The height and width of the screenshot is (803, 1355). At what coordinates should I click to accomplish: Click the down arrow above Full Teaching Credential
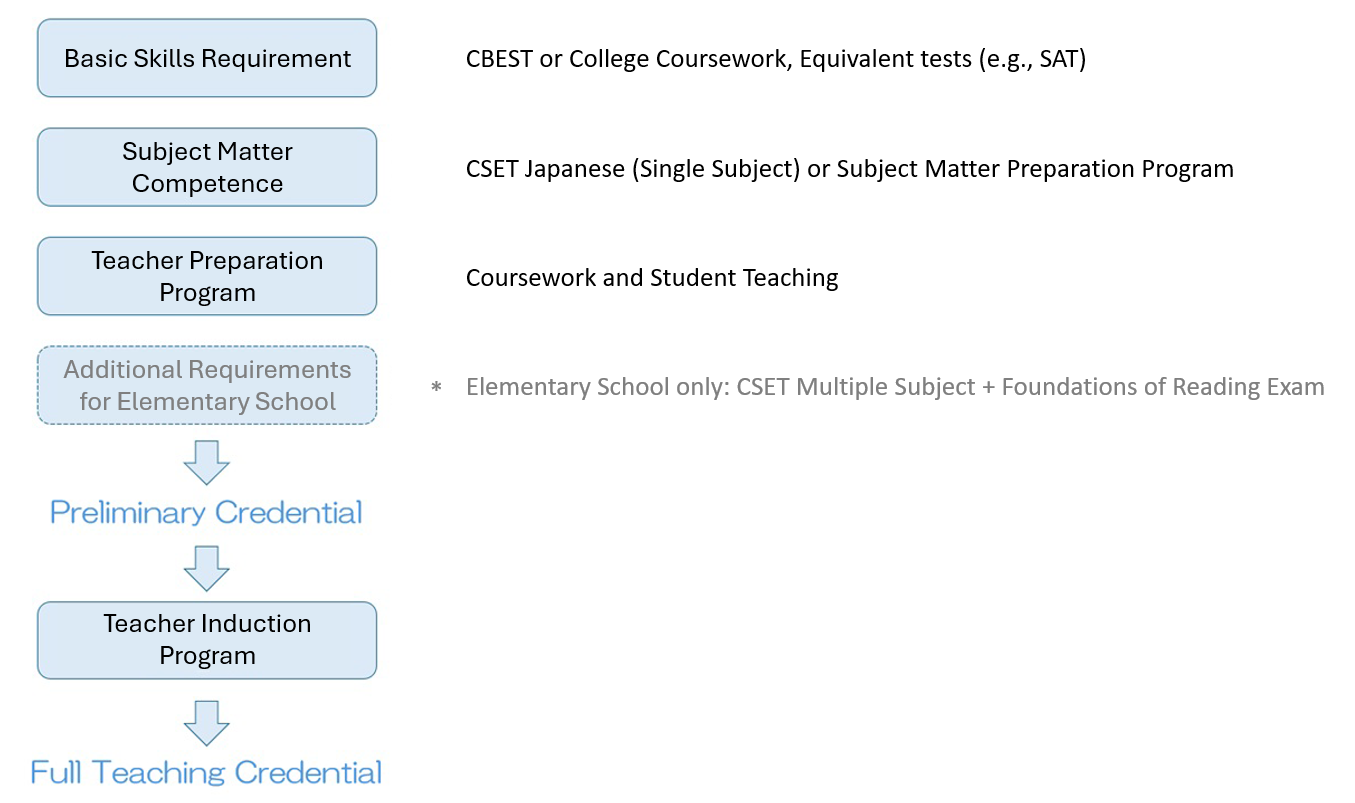(207, 722)
